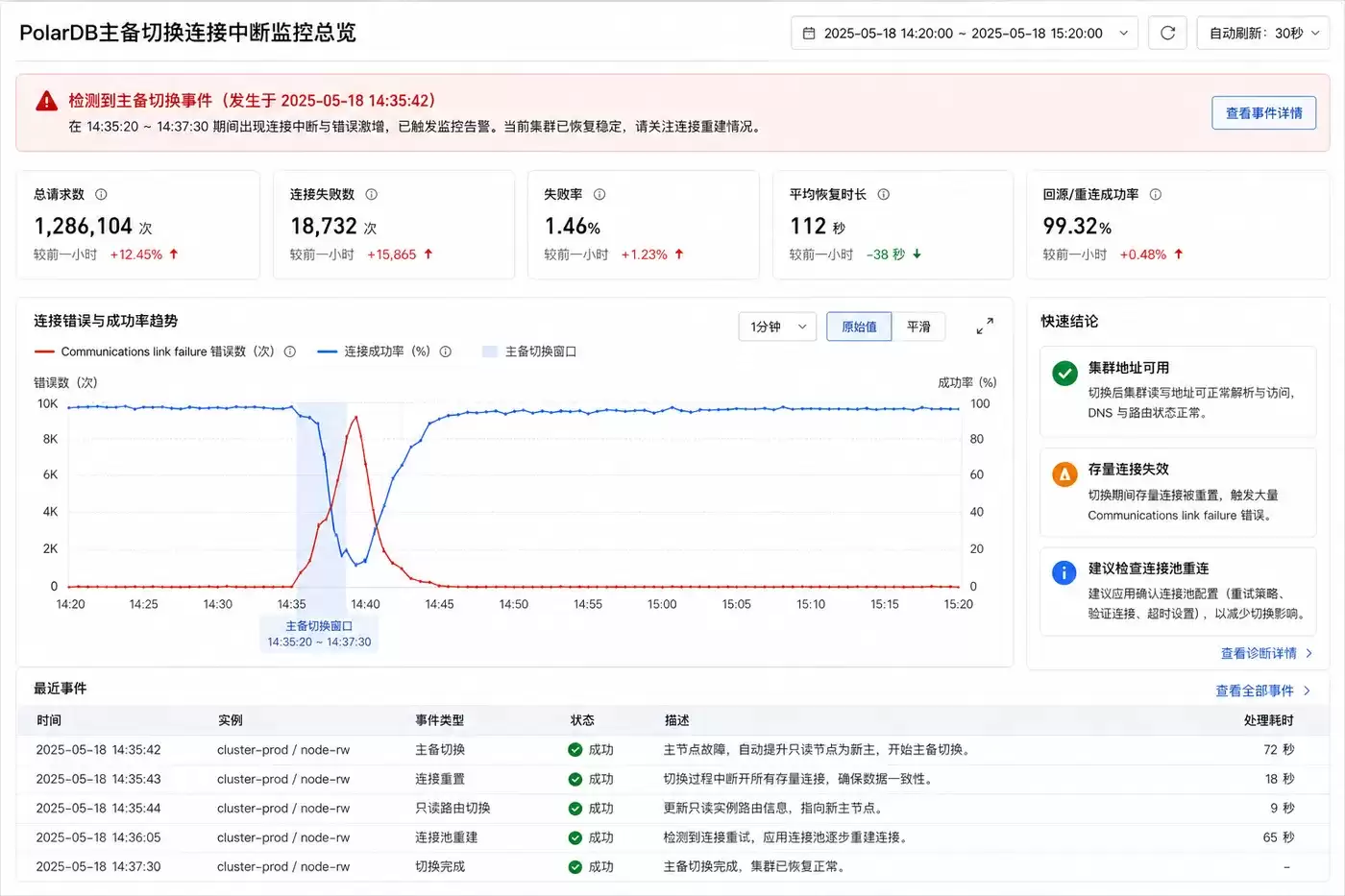
Task: Click the 实例 column header
Action: 231,720
